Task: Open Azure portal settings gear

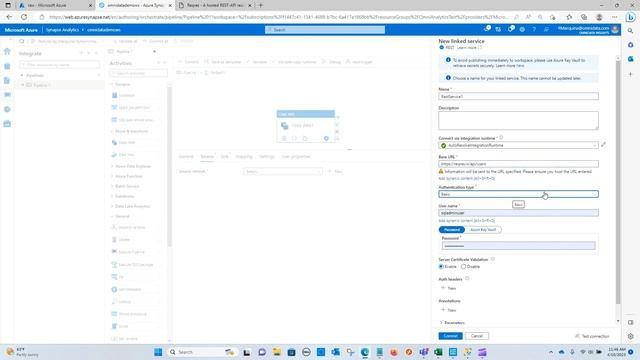Action: 522,29
